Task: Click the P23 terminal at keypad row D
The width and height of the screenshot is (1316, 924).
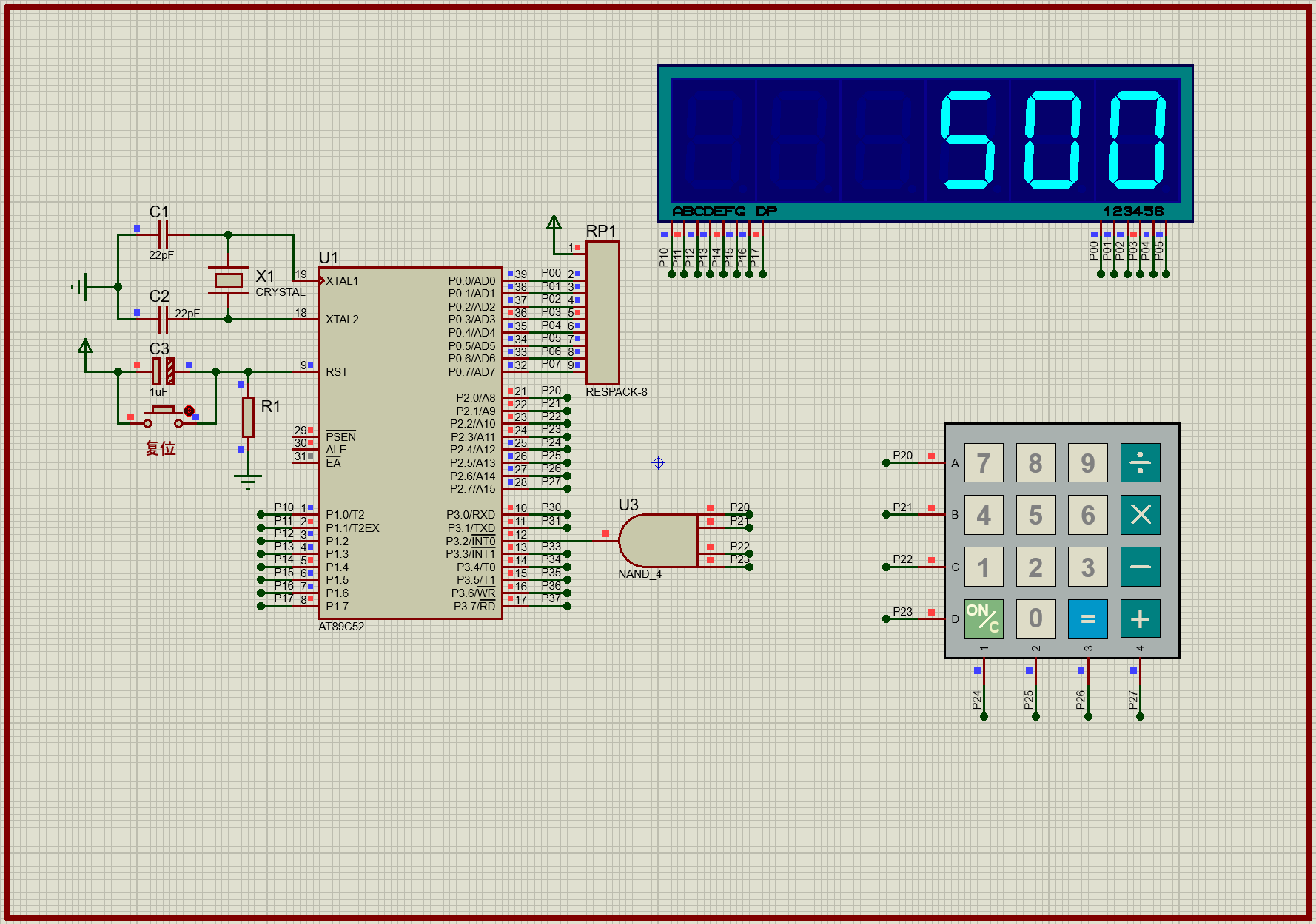Action: pyautogui.click(x=886, y=618)
